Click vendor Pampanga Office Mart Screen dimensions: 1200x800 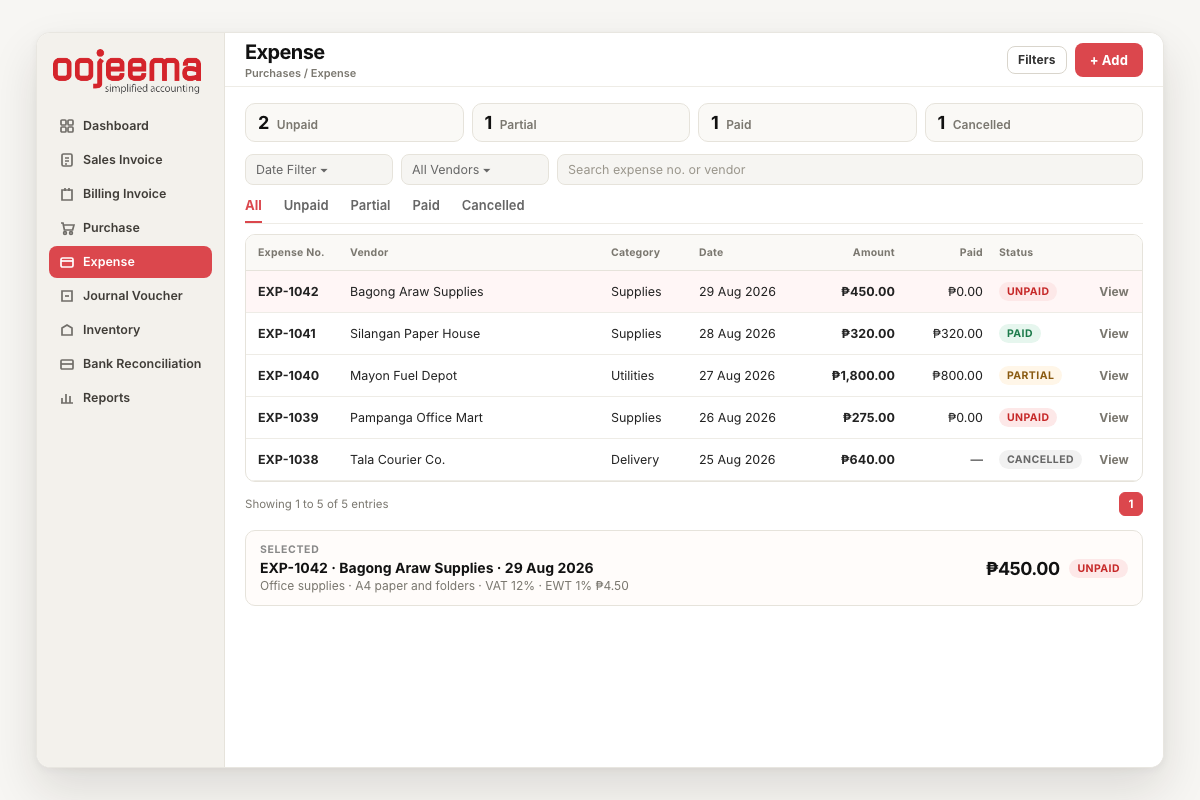(416, 418)
